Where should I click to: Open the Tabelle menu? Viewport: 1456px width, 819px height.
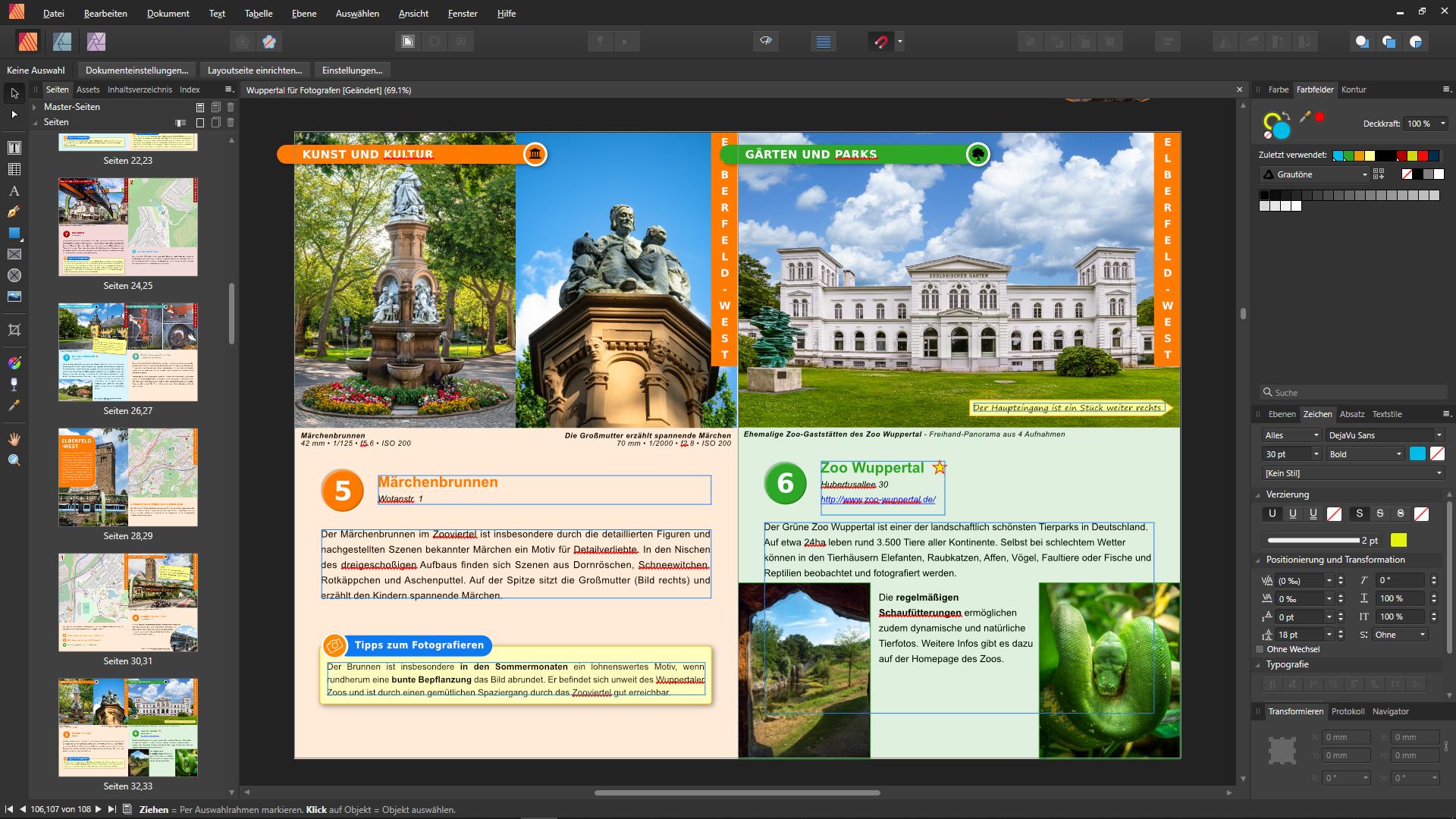(x=259, y=13)
